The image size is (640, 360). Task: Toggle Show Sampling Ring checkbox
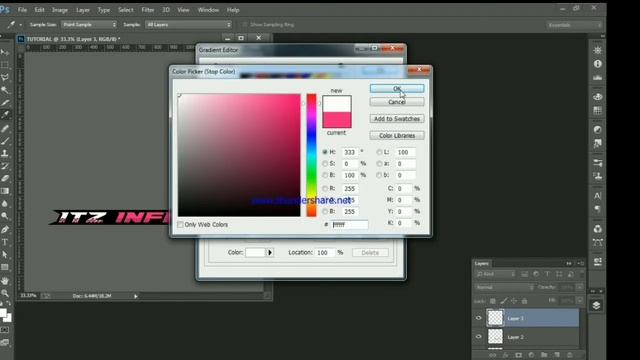coord(245,24)
